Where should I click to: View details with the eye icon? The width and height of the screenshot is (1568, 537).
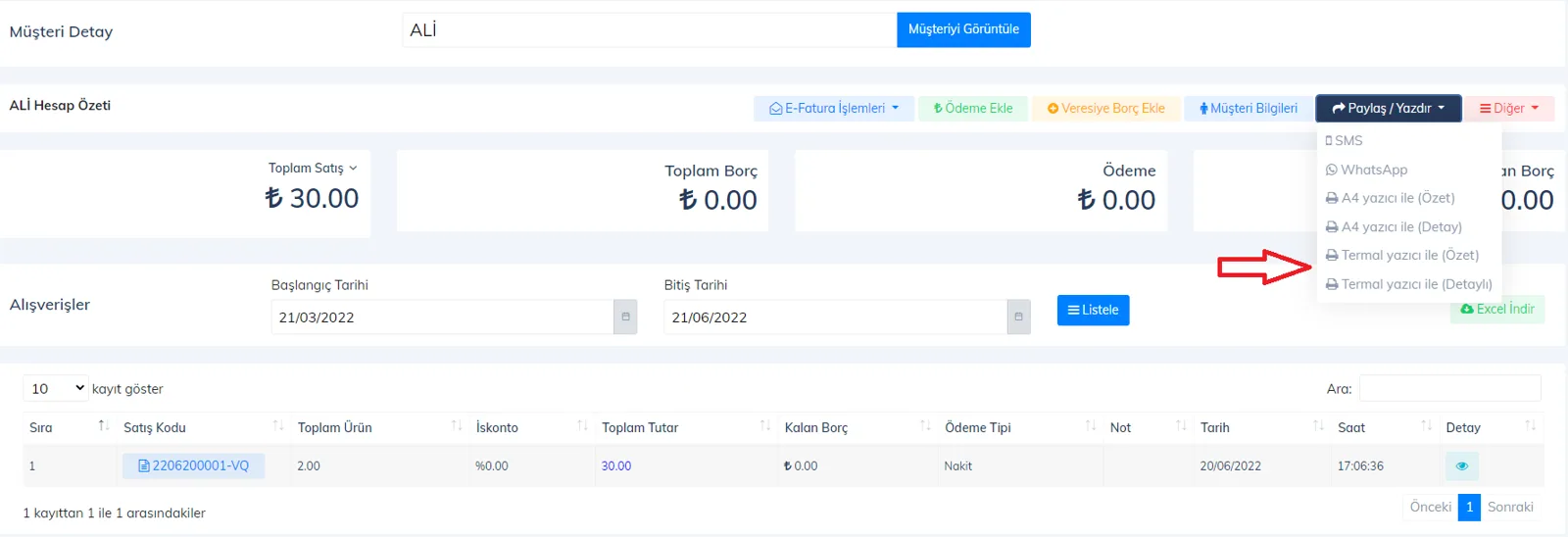1462,466
